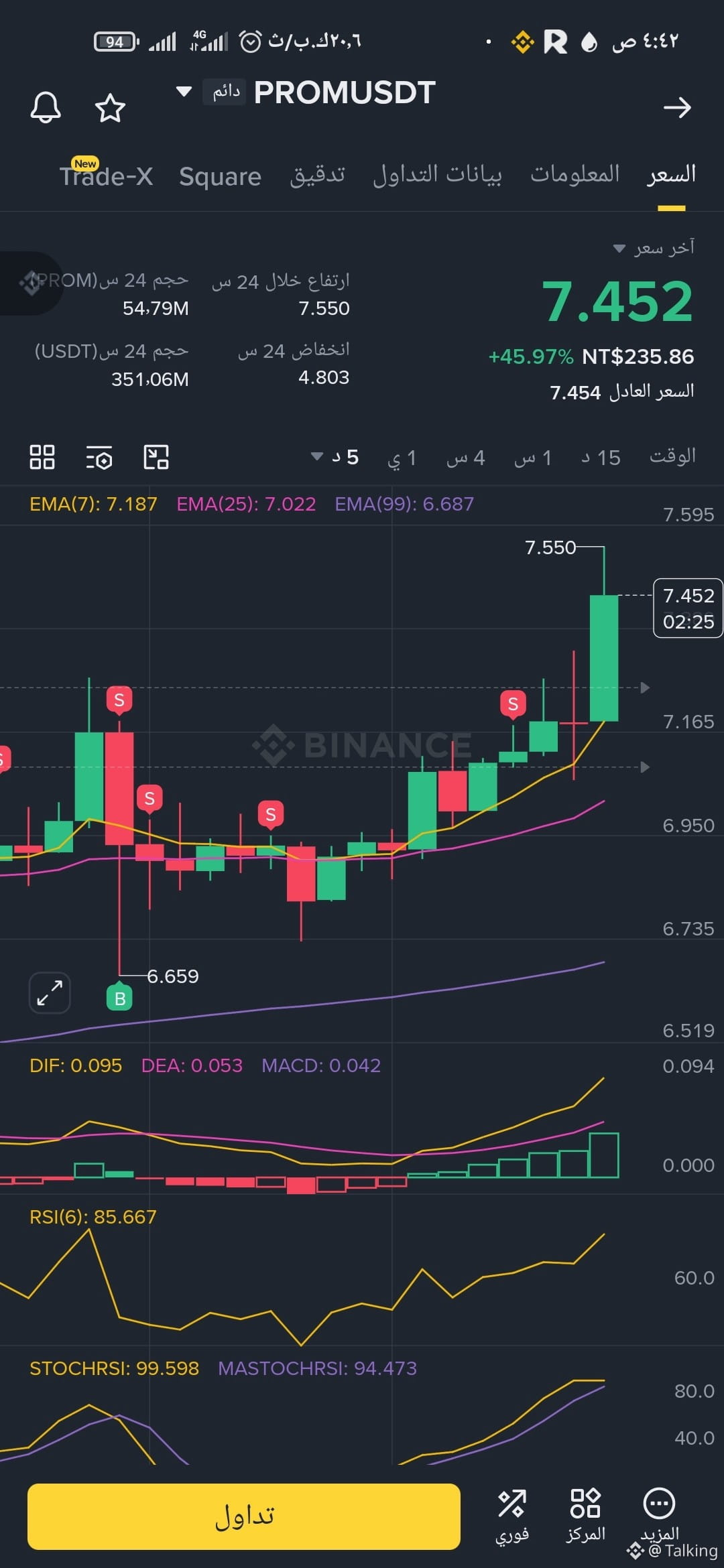This screenshot has width=724, height=1568.
Task: Select the 4 س timeframe
Action: coord(466,458)
